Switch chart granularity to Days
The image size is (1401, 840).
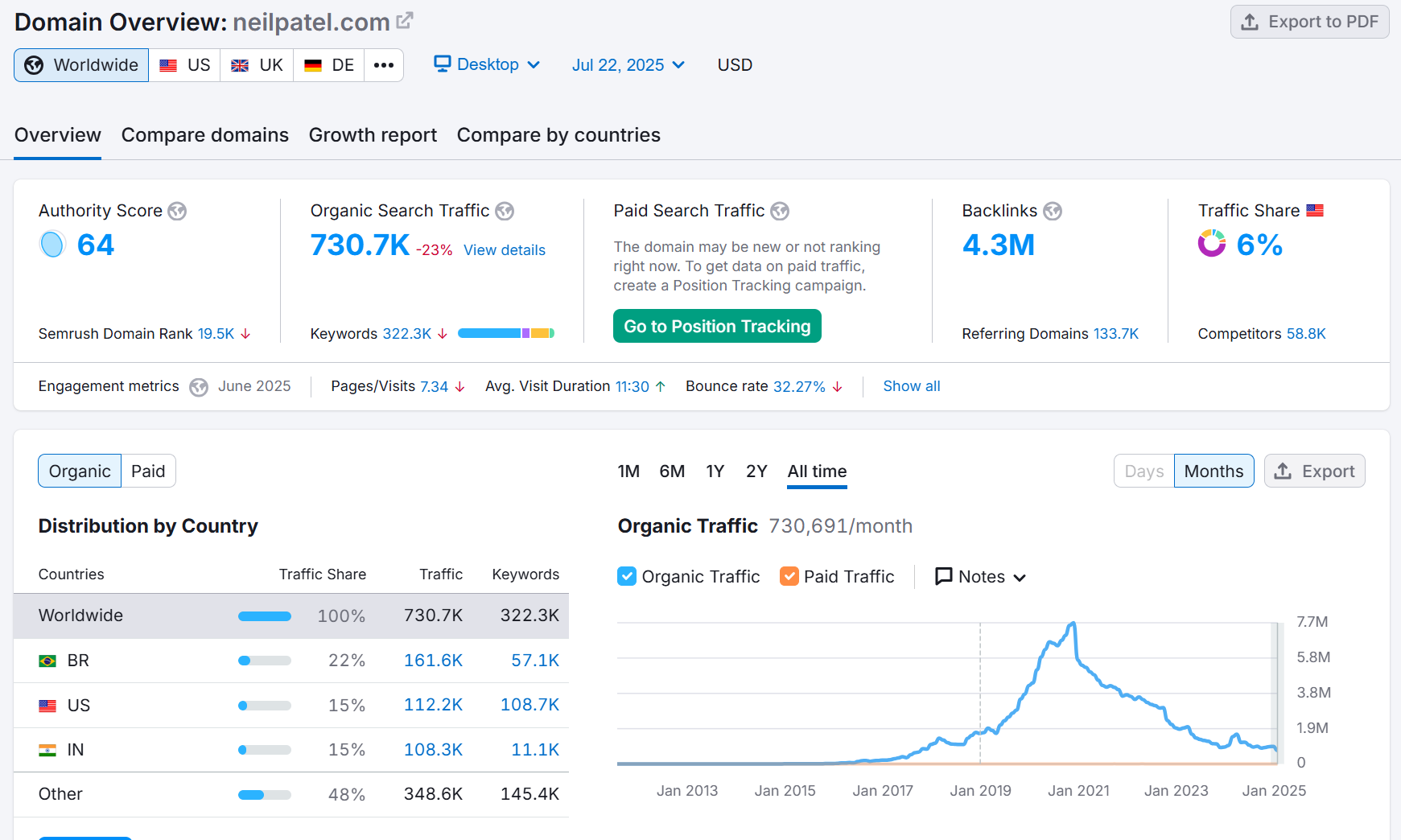click(x=1144, y=471)
